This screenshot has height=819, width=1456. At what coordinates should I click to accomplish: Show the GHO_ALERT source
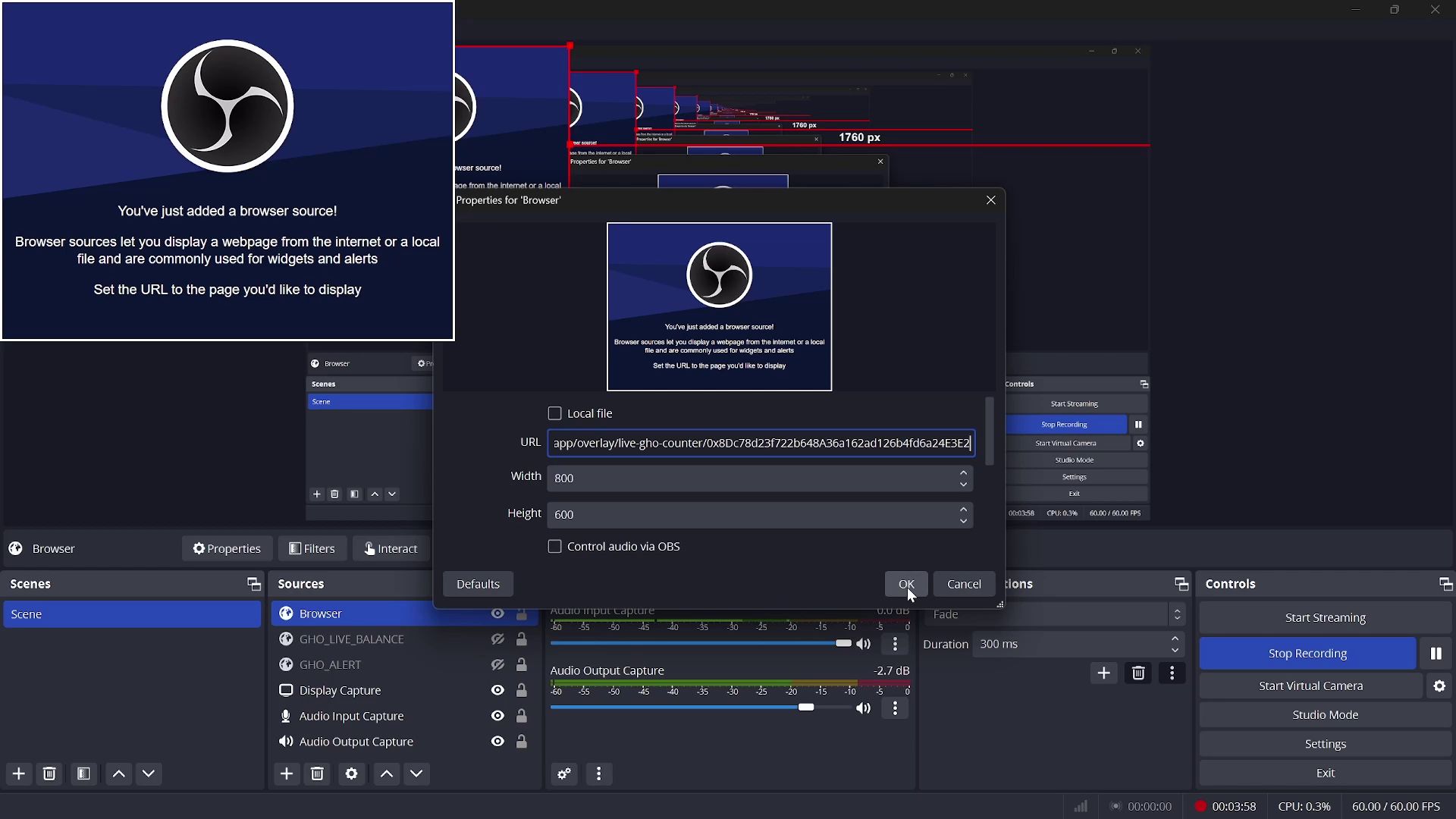coord(497,665)
